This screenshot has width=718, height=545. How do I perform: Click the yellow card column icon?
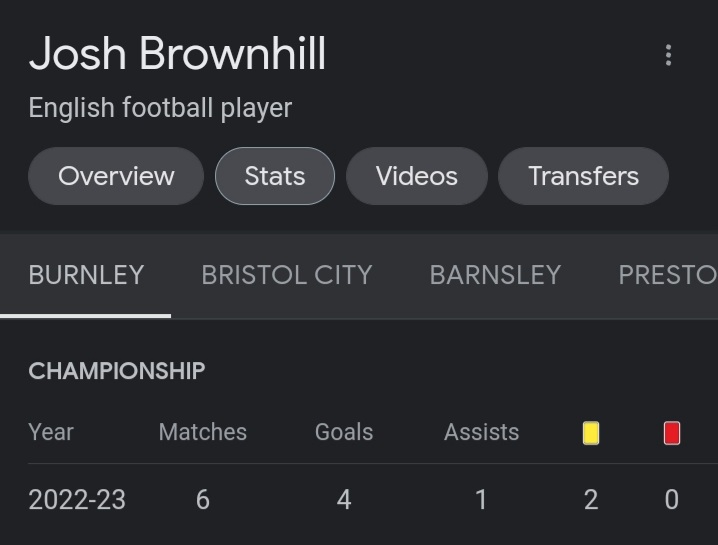tap(591, 433)
